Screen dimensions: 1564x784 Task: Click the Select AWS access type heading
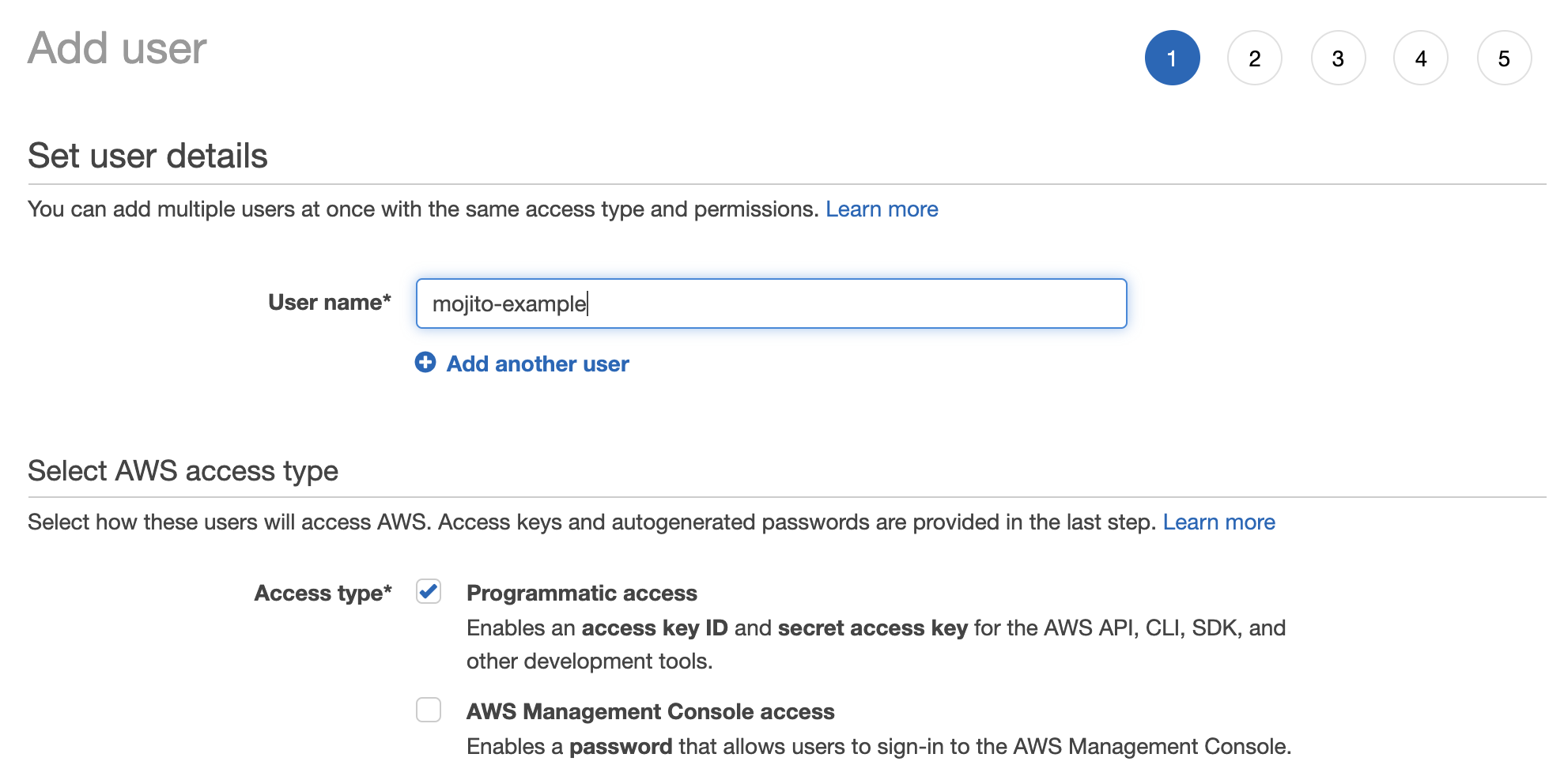[183, 470]
